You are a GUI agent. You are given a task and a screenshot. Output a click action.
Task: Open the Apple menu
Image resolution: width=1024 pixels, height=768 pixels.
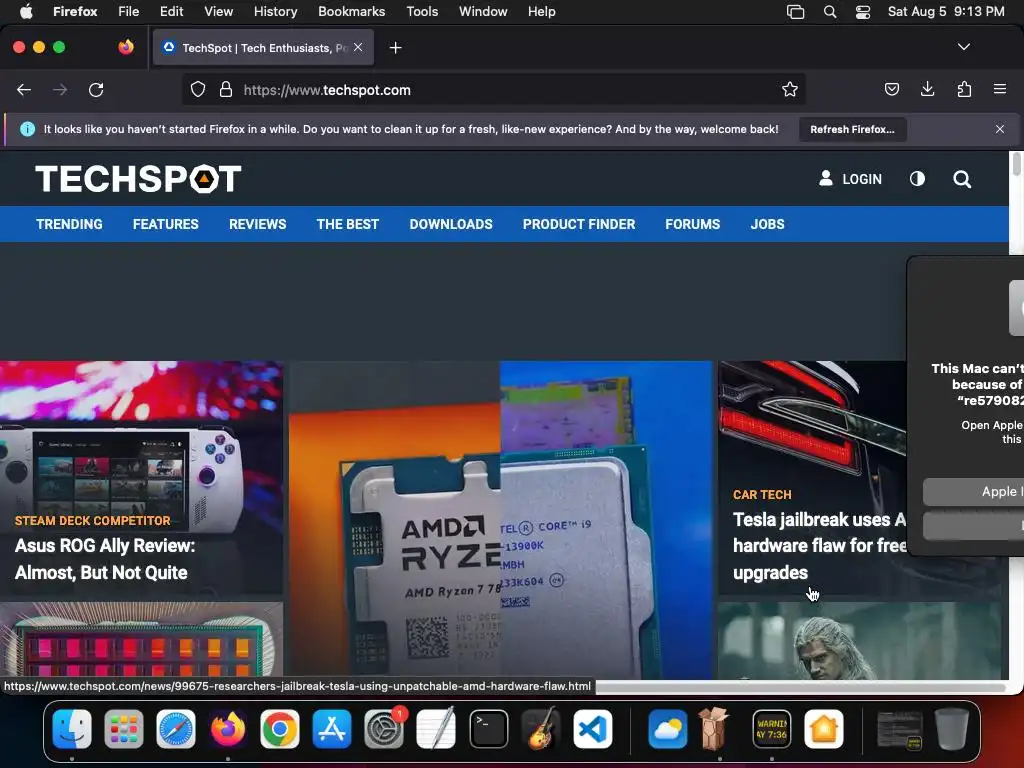point(26,11)
